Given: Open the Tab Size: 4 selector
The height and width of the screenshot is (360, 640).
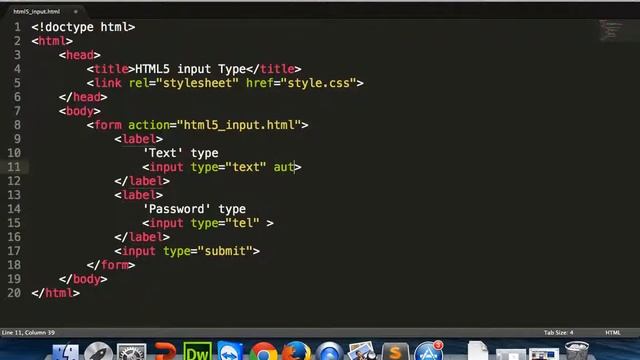Looking at the screenshot, I should coord(558,333).
